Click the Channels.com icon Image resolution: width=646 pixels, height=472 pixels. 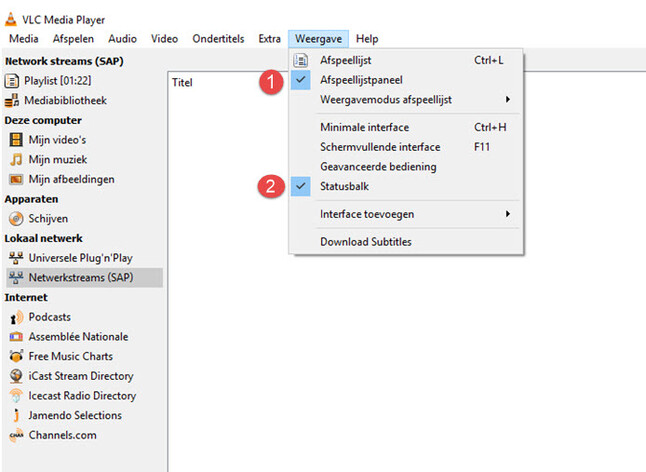(16, 435)
